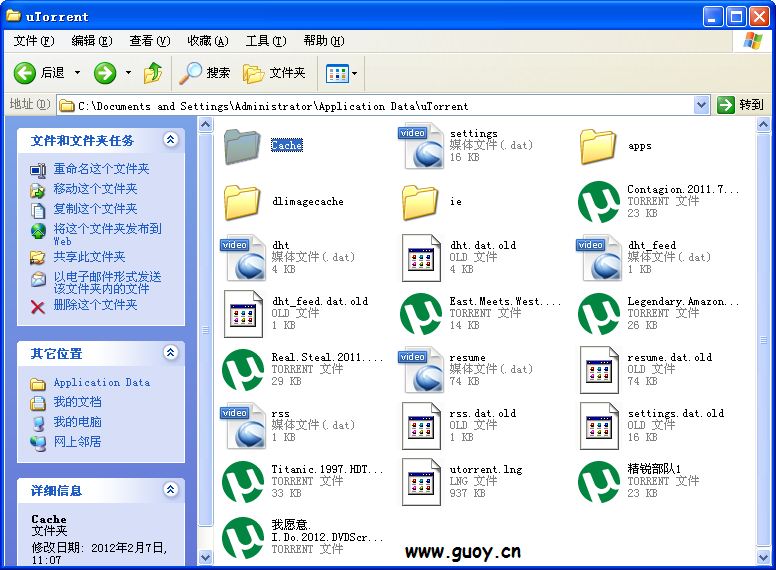Go to Application Data location
The image size is (776, 570).
(x=101, y=382)
